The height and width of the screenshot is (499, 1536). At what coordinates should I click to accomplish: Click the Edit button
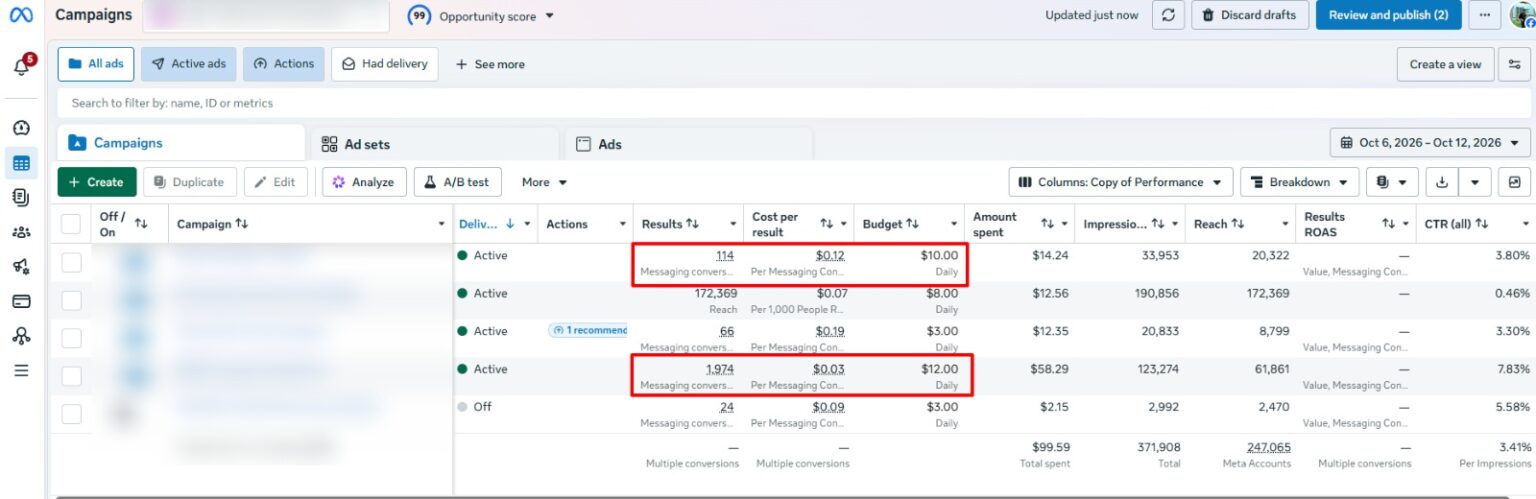point(275,182)
